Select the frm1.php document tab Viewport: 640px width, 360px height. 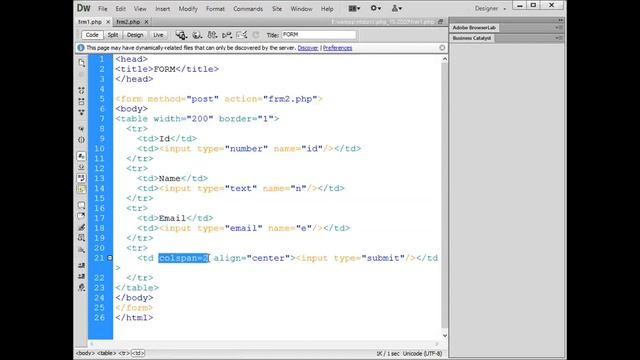coord(90,22)
